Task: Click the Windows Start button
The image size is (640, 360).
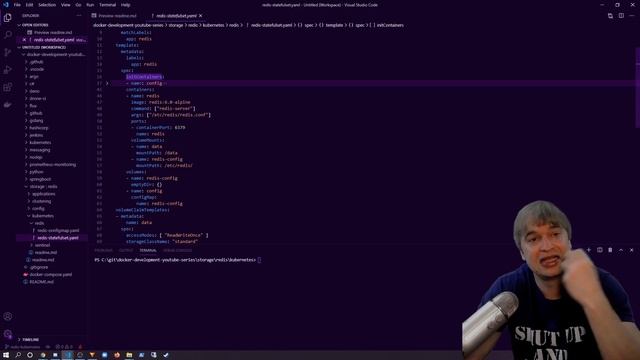Action: tap(6, 355)
